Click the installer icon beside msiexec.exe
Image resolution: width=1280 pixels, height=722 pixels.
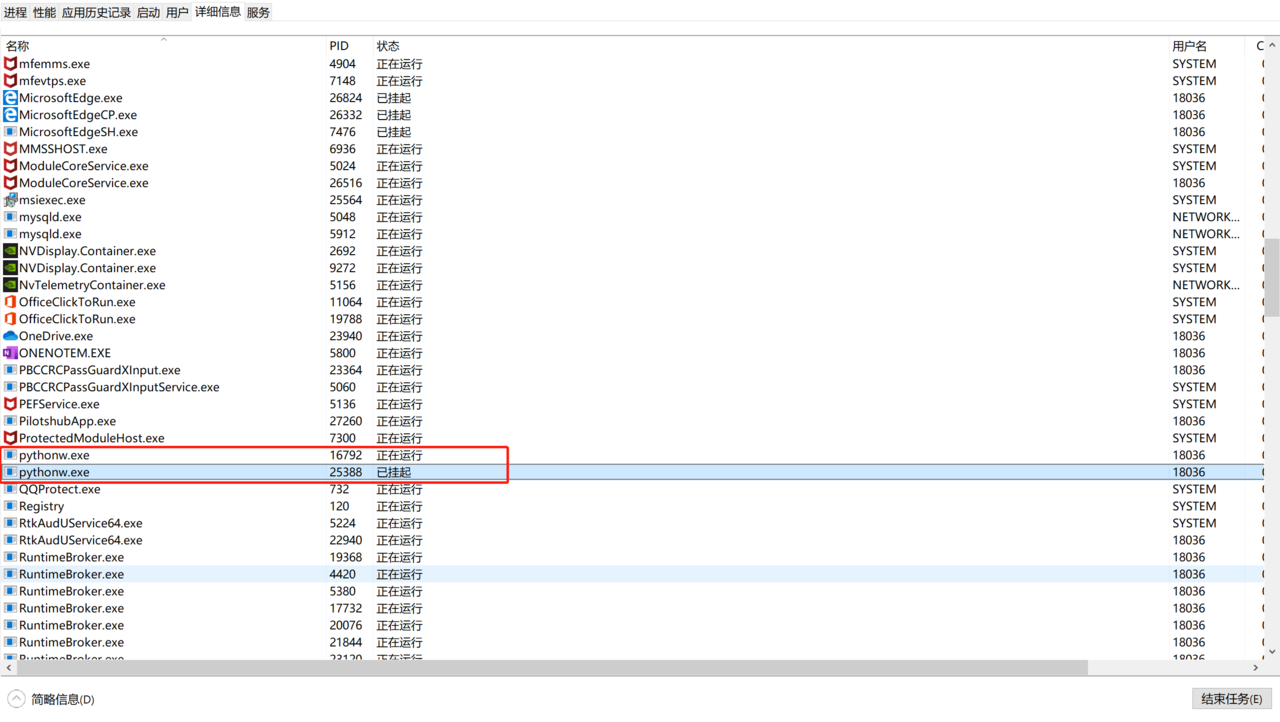coord(10,200)
